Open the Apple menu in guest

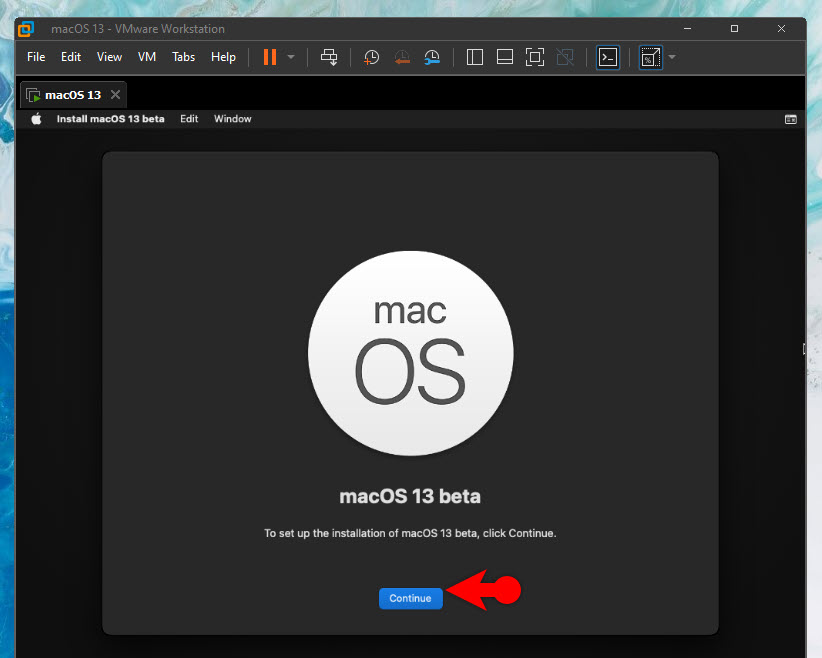36,119
